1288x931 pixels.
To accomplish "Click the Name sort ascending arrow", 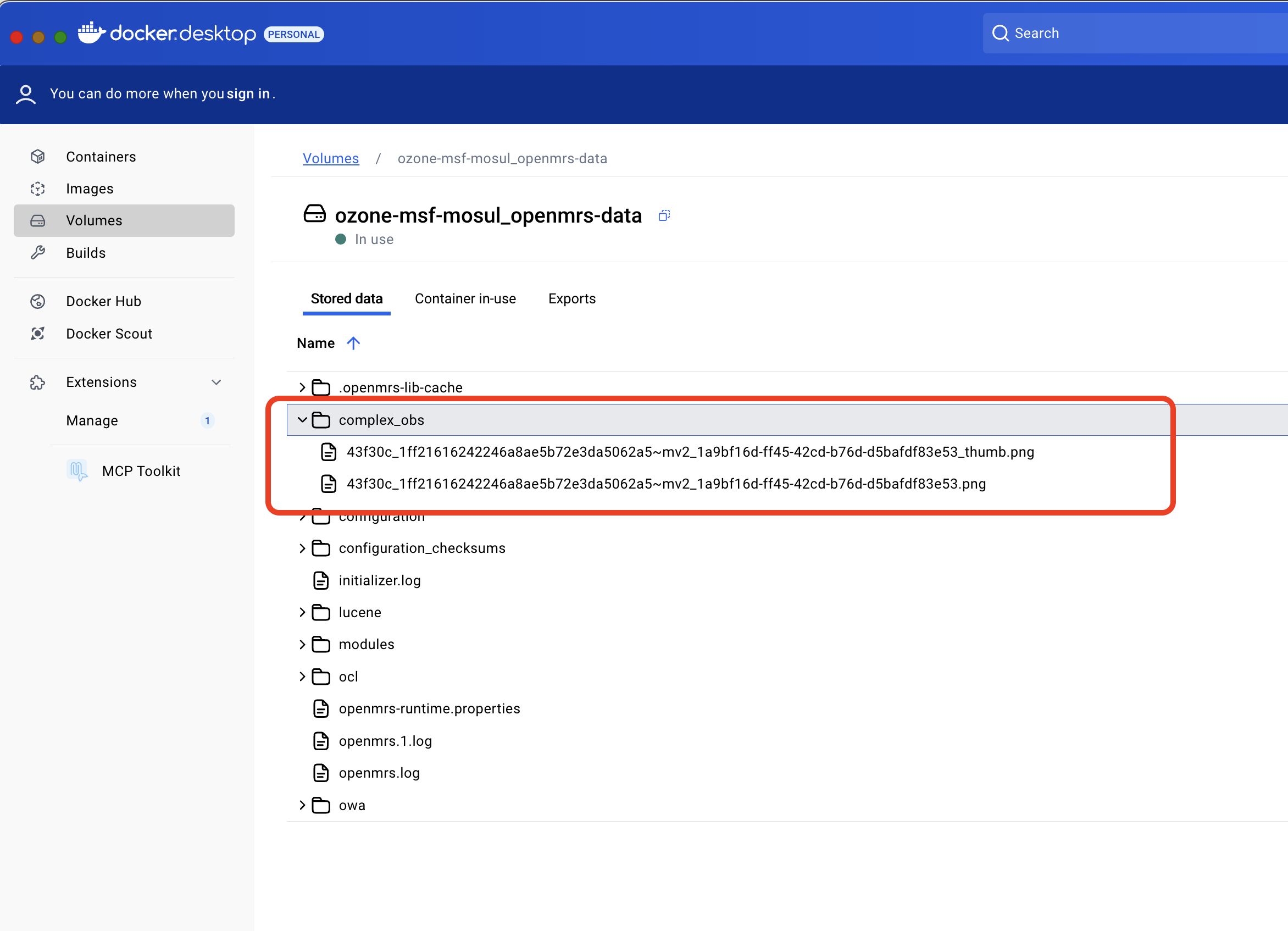I will tap(353, 343).
